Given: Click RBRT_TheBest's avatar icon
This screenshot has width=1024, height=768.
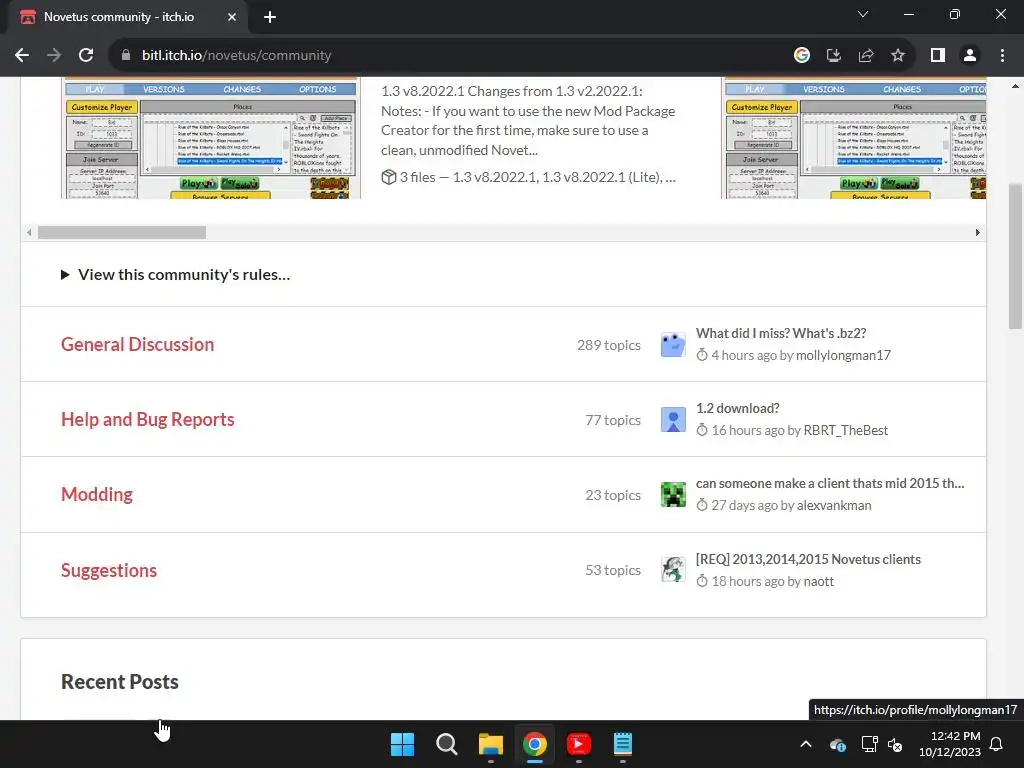Looking at the screenshot, I should click(x=673, y=419).
